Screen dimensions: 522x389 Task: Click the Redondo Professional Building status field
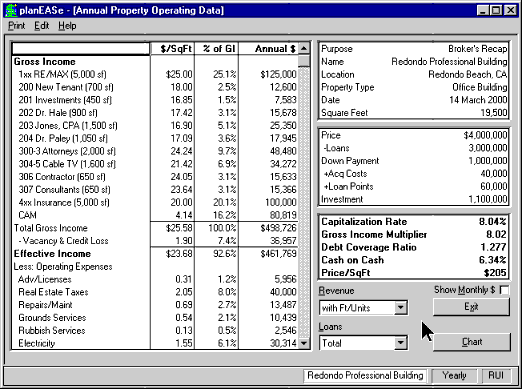point(365,375)
